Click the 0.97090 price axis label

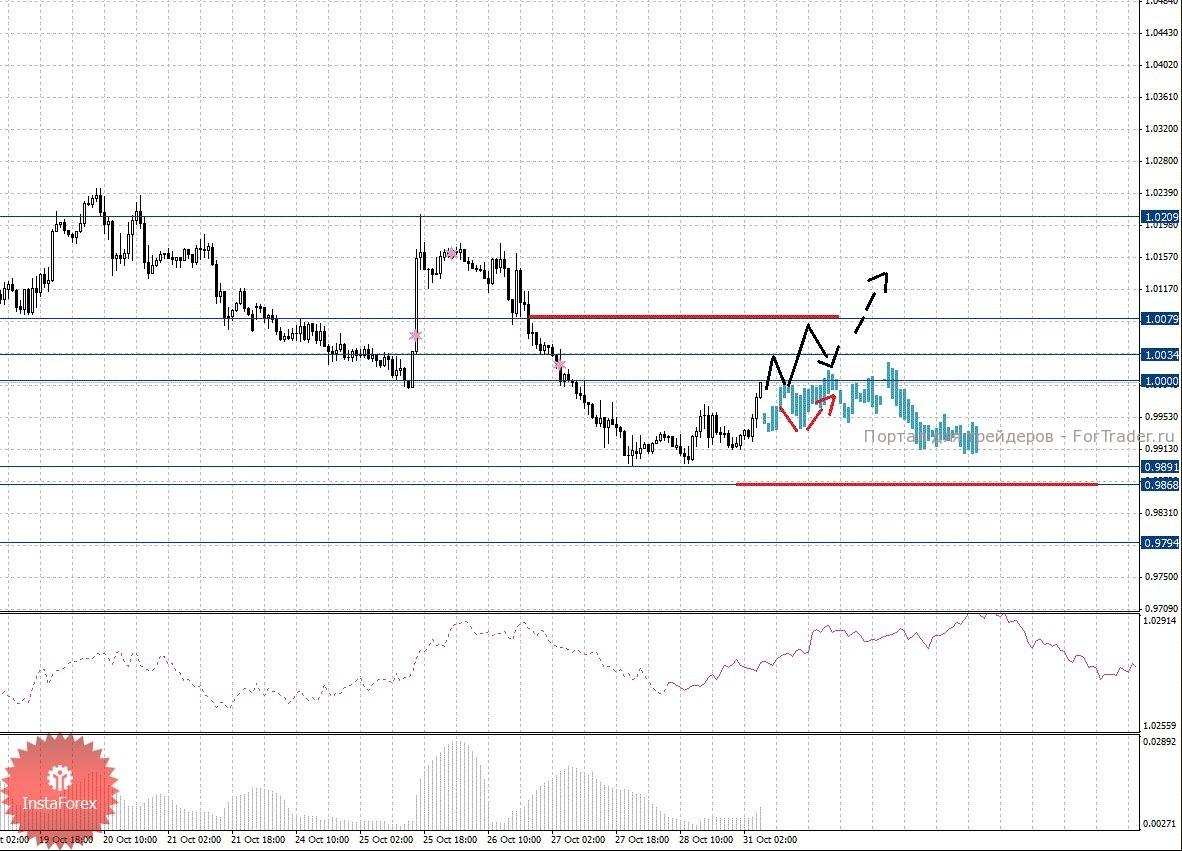[x=1161, y=608]
